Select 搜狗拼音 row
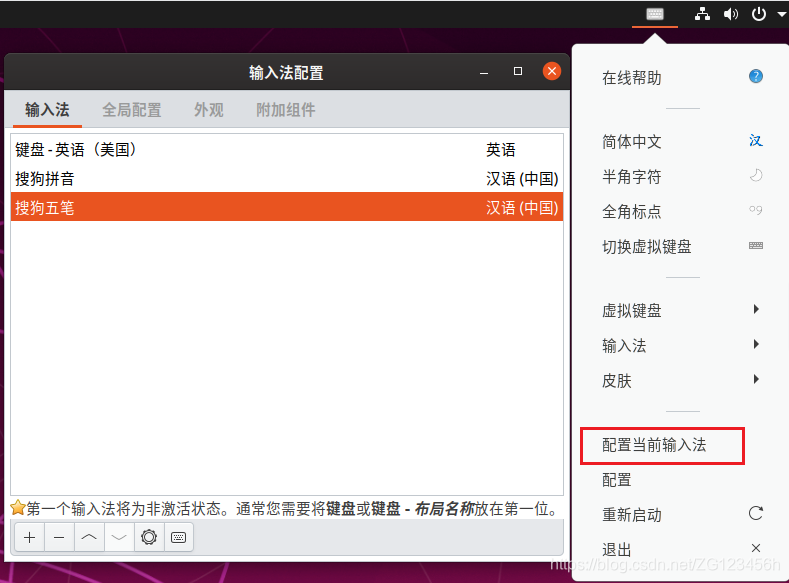The width and height of the screenshot is (789, 583). click(x=287, y=179)
